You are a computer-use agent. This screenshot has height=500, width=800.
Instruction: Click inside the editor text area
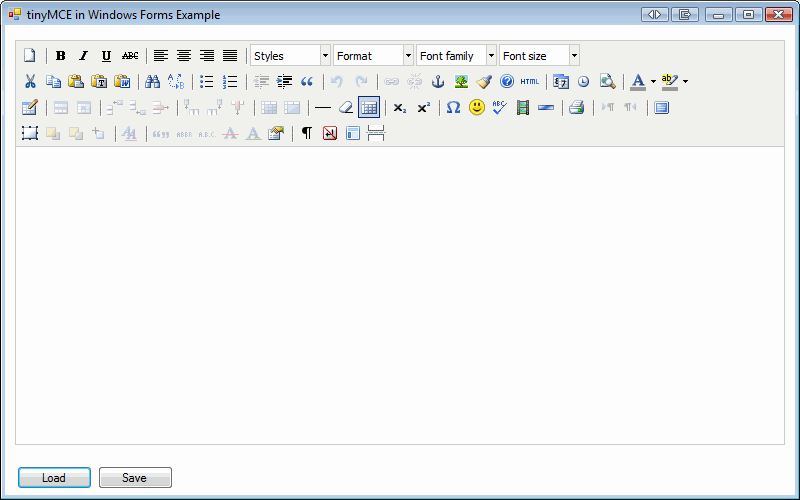tap(400, 295)
